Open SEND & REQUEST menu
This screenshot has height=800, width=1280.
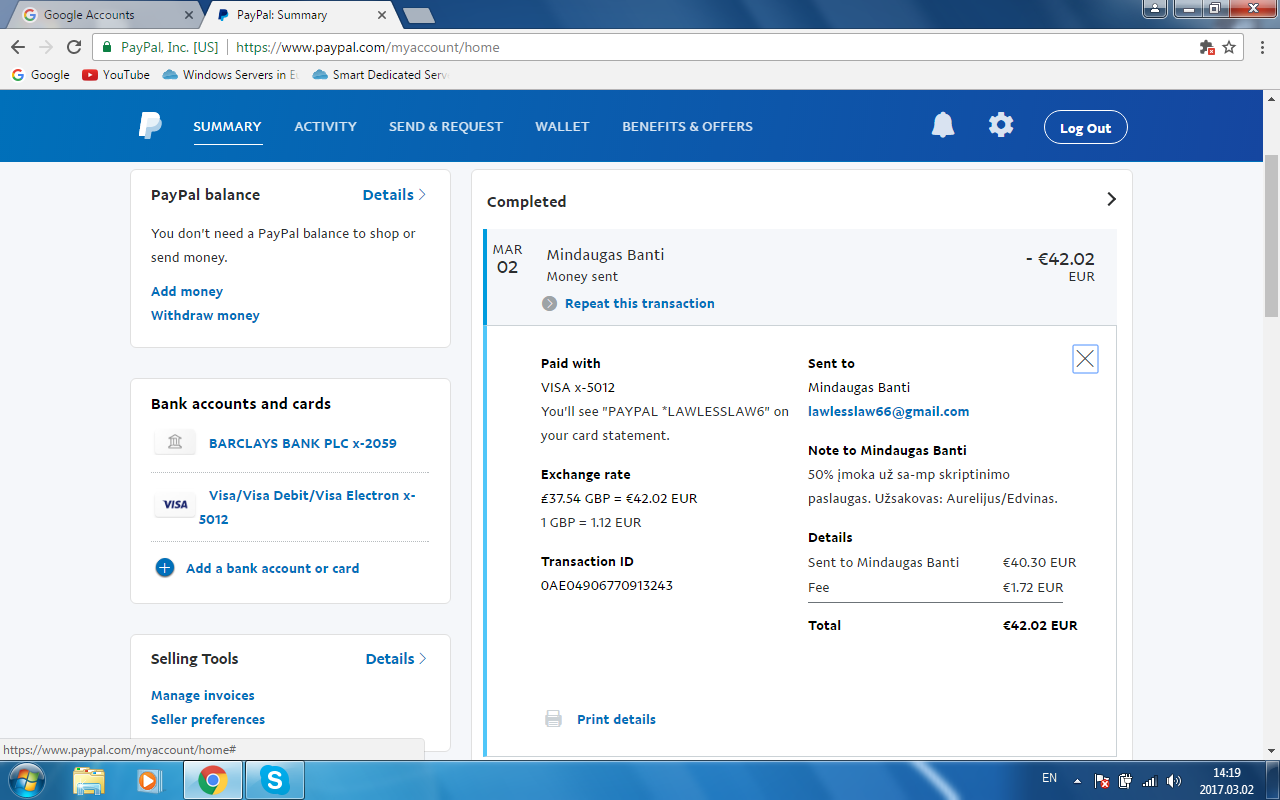pos(446,127)
